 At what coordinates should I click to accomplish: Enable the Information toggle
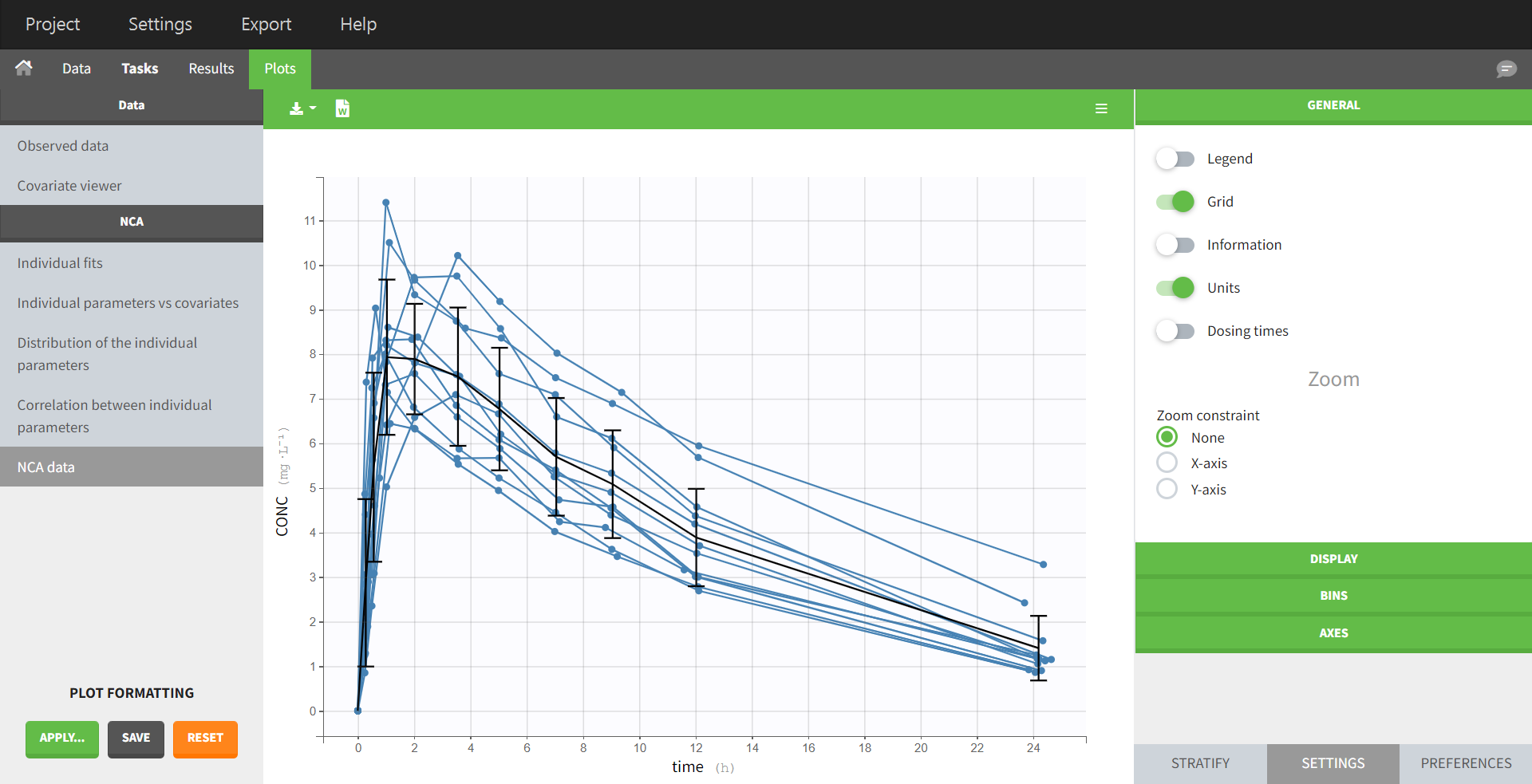pyautogui.click(x=1175, y=245)
